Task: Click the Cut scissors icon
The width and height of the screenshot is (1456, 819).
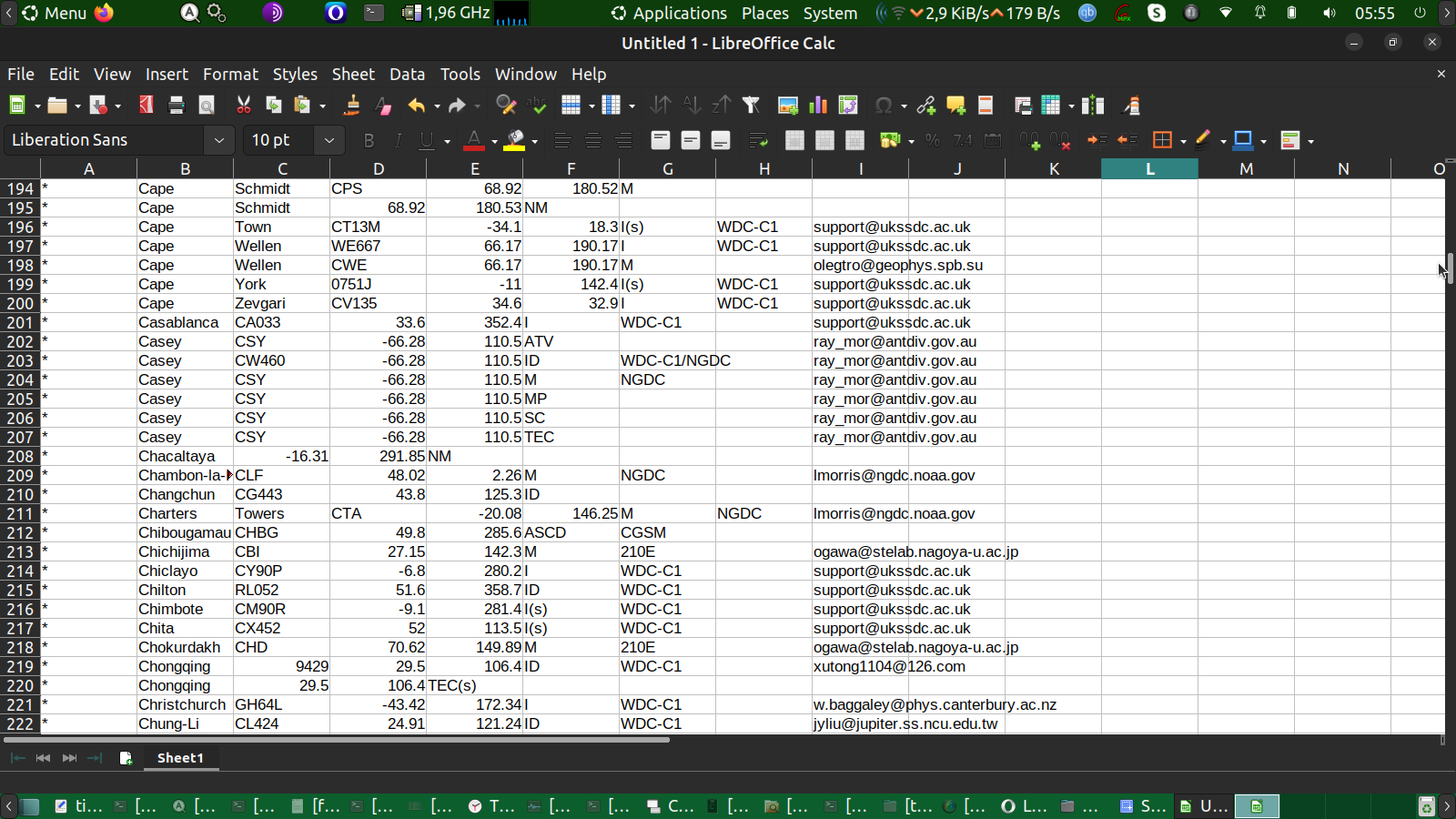Action: click(x=243, y=106)
